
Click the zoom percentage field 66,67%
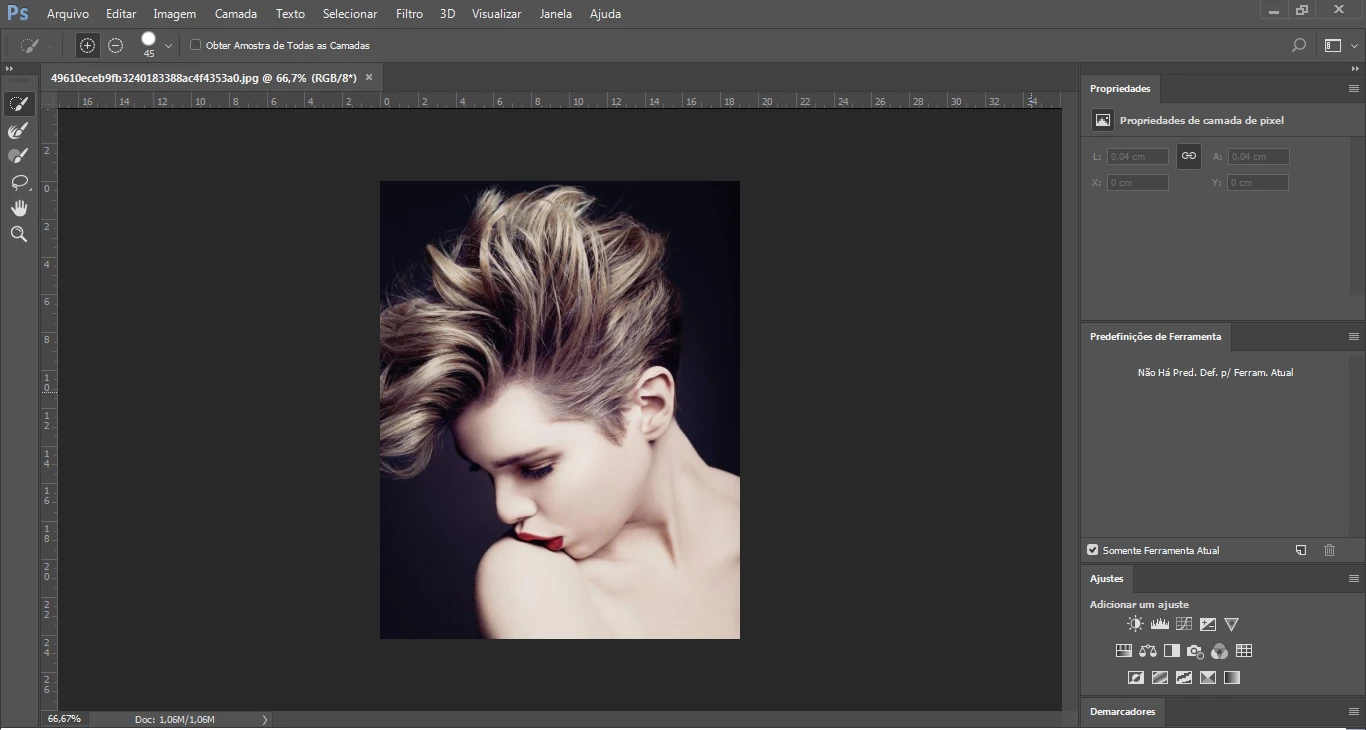coord(64,719)
